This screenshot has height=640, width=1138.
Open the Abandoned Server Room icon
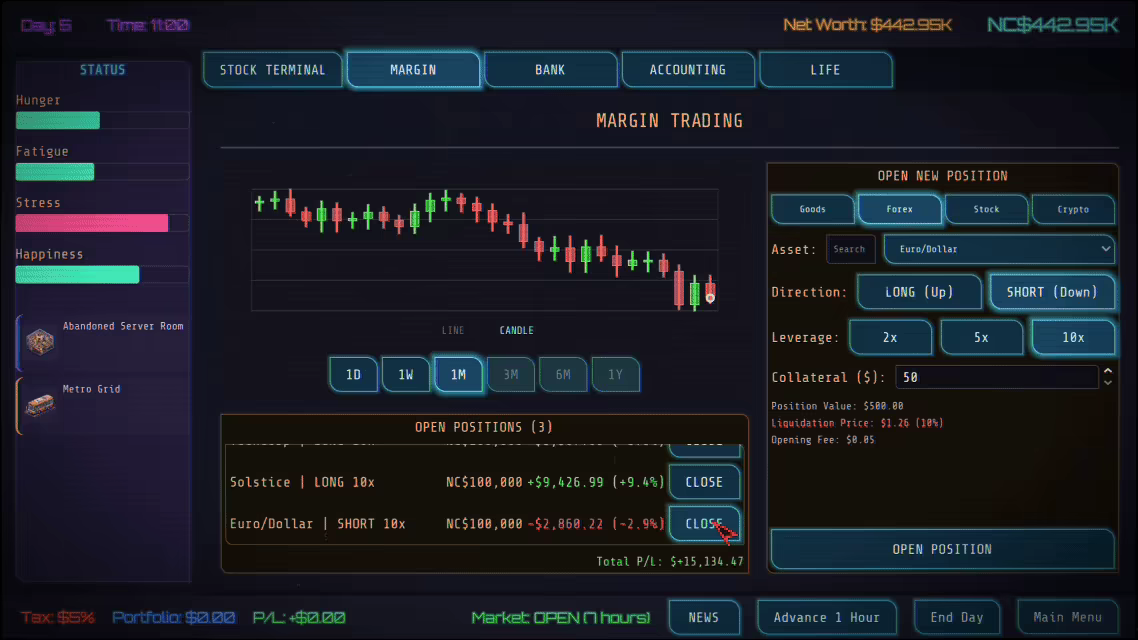[40, 340]
